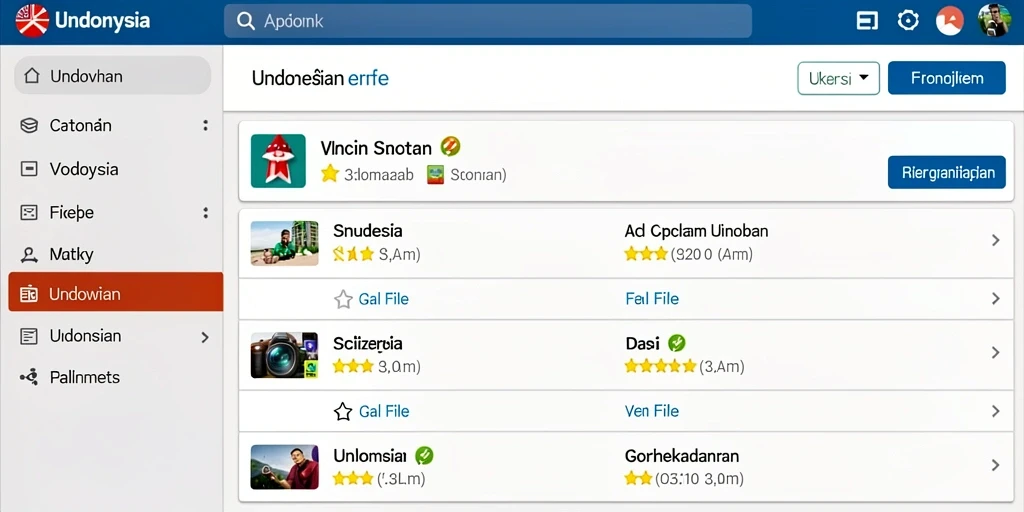Click the green verified badge beside Dasi
This screenshot has height=512, width=1024.
[677, 342]
